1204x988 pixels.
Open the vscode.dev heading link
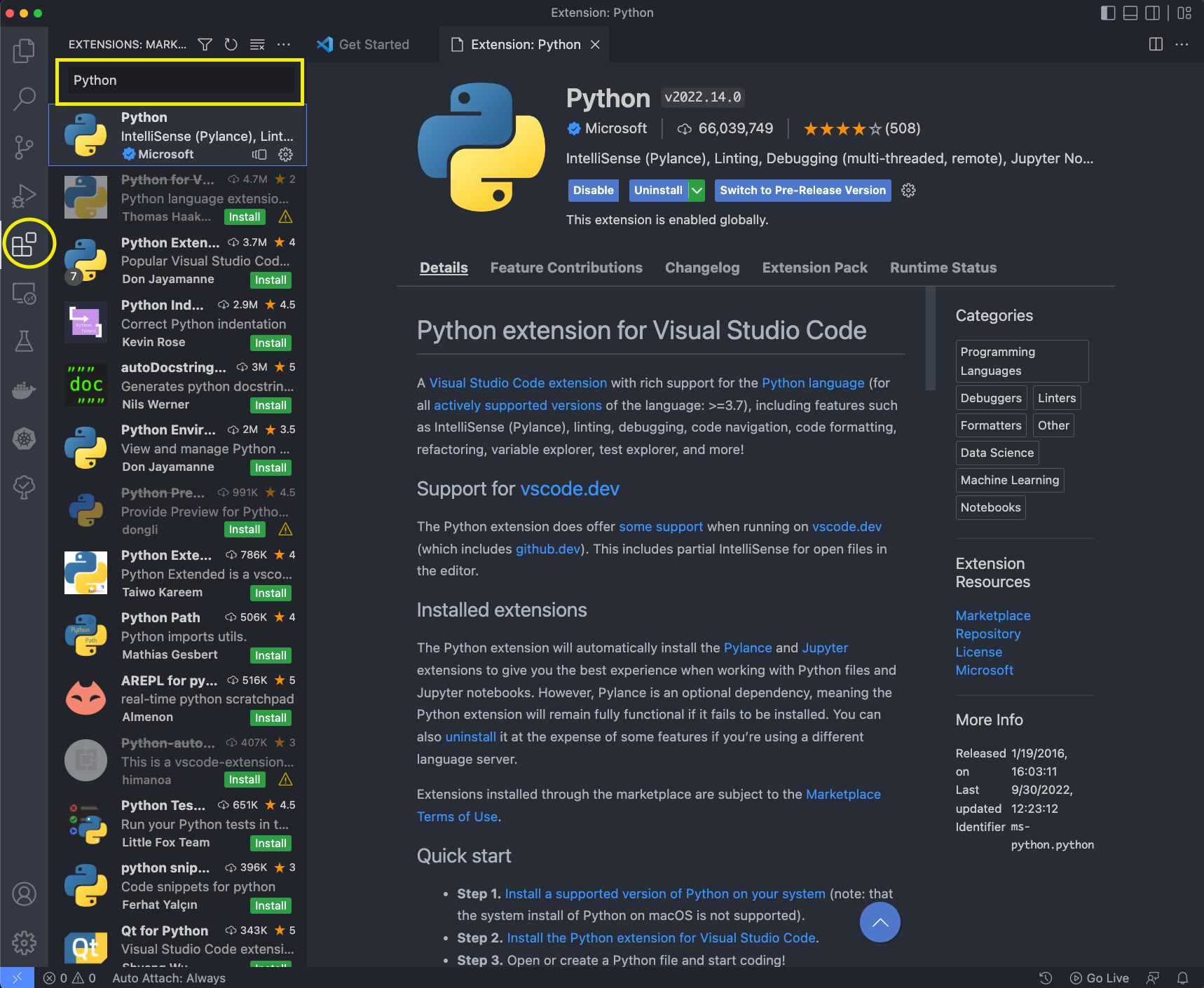pyautogui.click(x=570, y=488)
